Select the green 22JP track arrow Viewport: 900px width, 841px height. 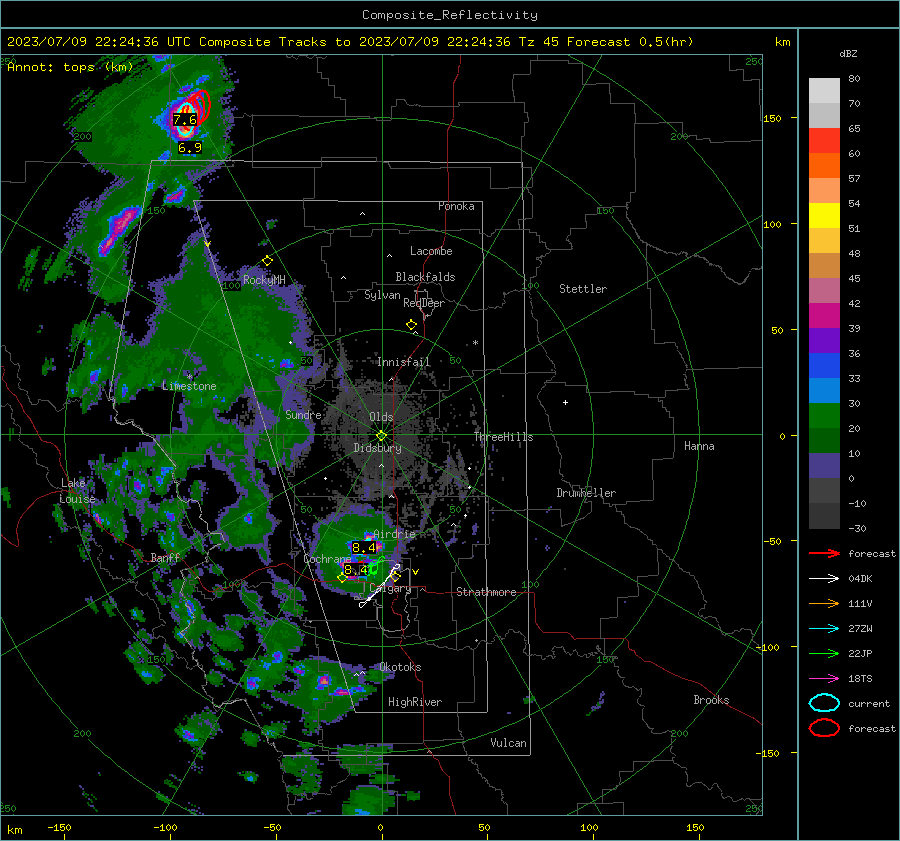point(824,653)
